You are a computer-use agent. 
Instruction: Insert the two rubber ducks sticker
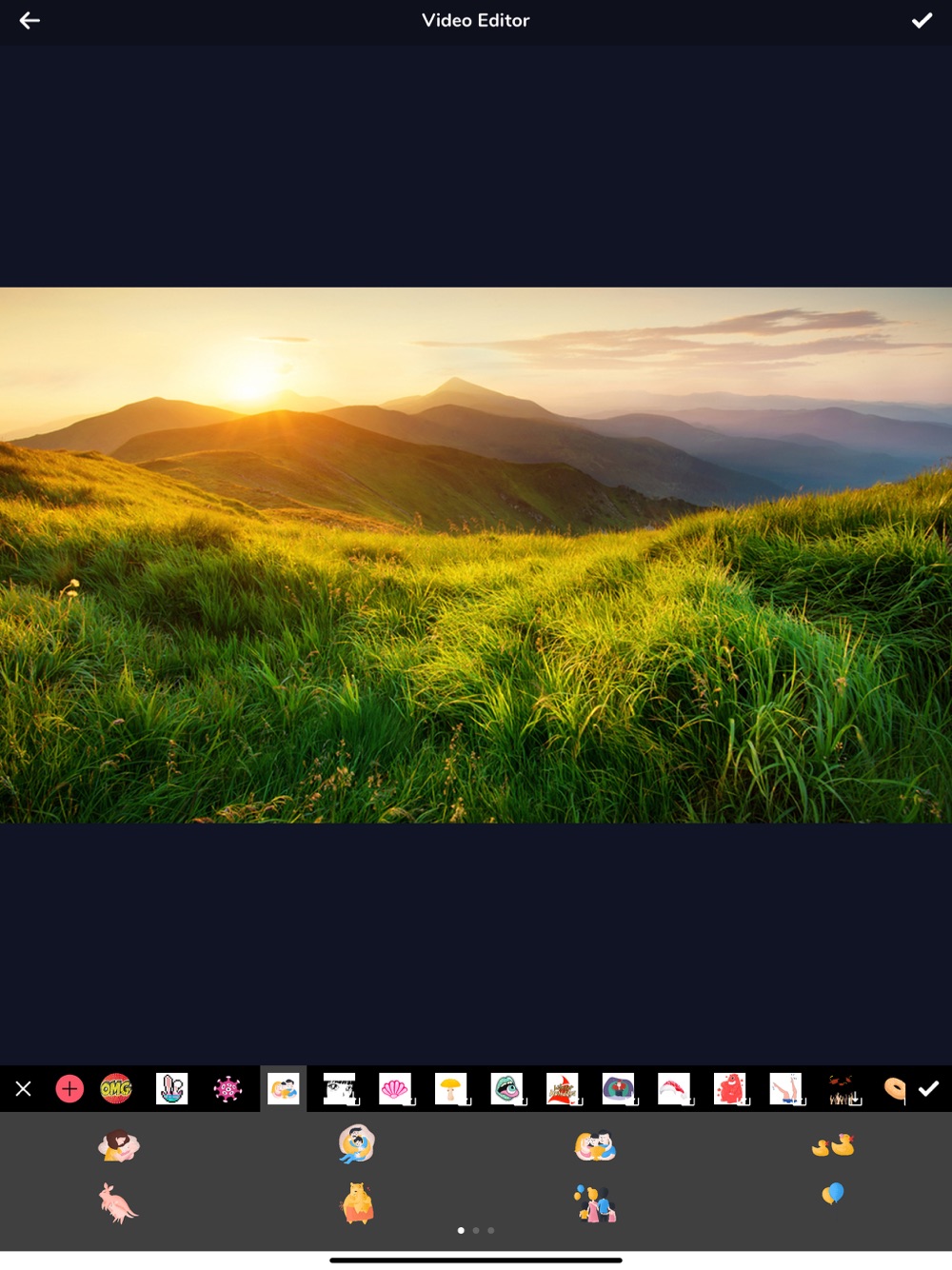pyautogui.click(x=833, y=1144)
